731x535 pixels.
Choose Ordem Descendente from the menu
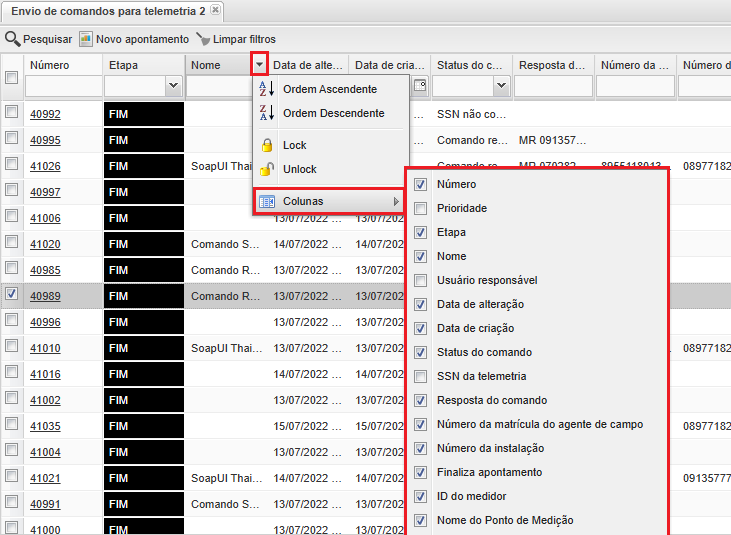(x=331, y=113)
